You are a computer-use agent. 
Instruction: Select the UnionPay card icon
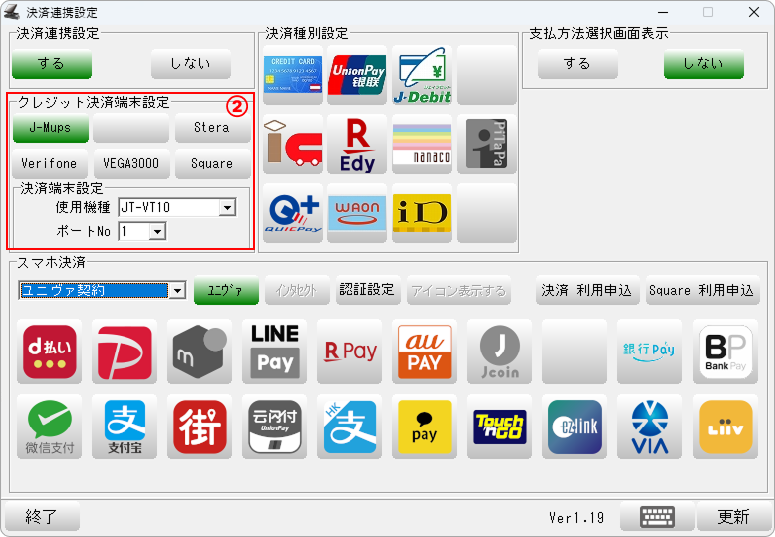(x=357, y=75)
